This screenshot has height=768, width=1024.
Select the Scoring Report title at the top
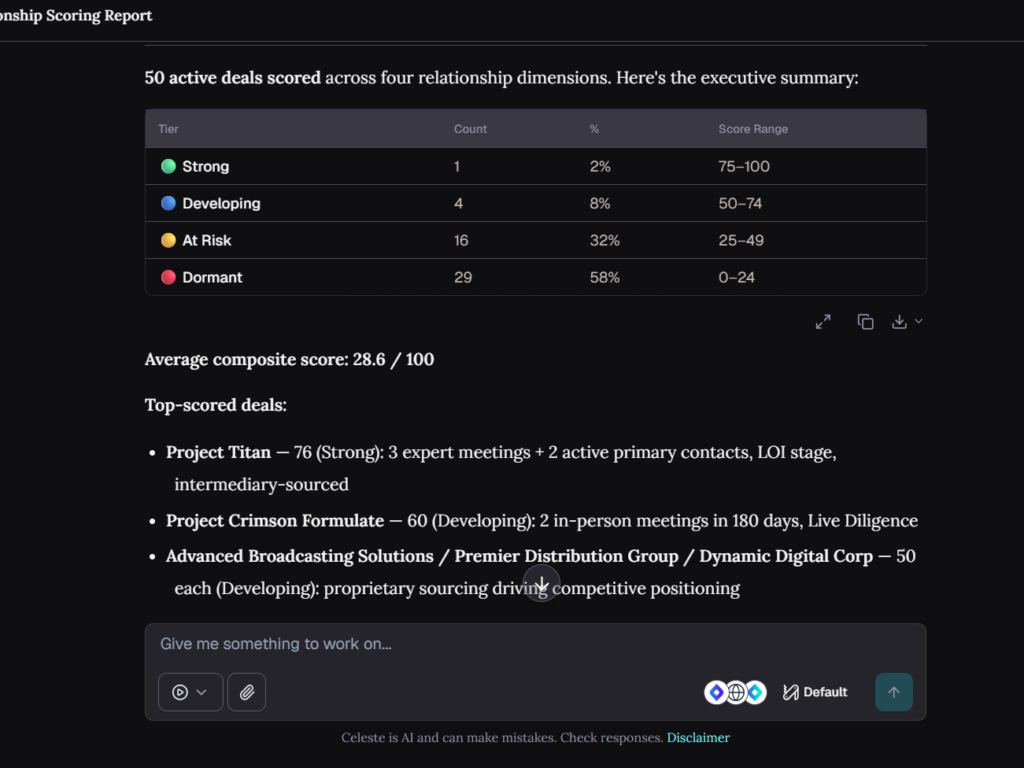(76, 16)
